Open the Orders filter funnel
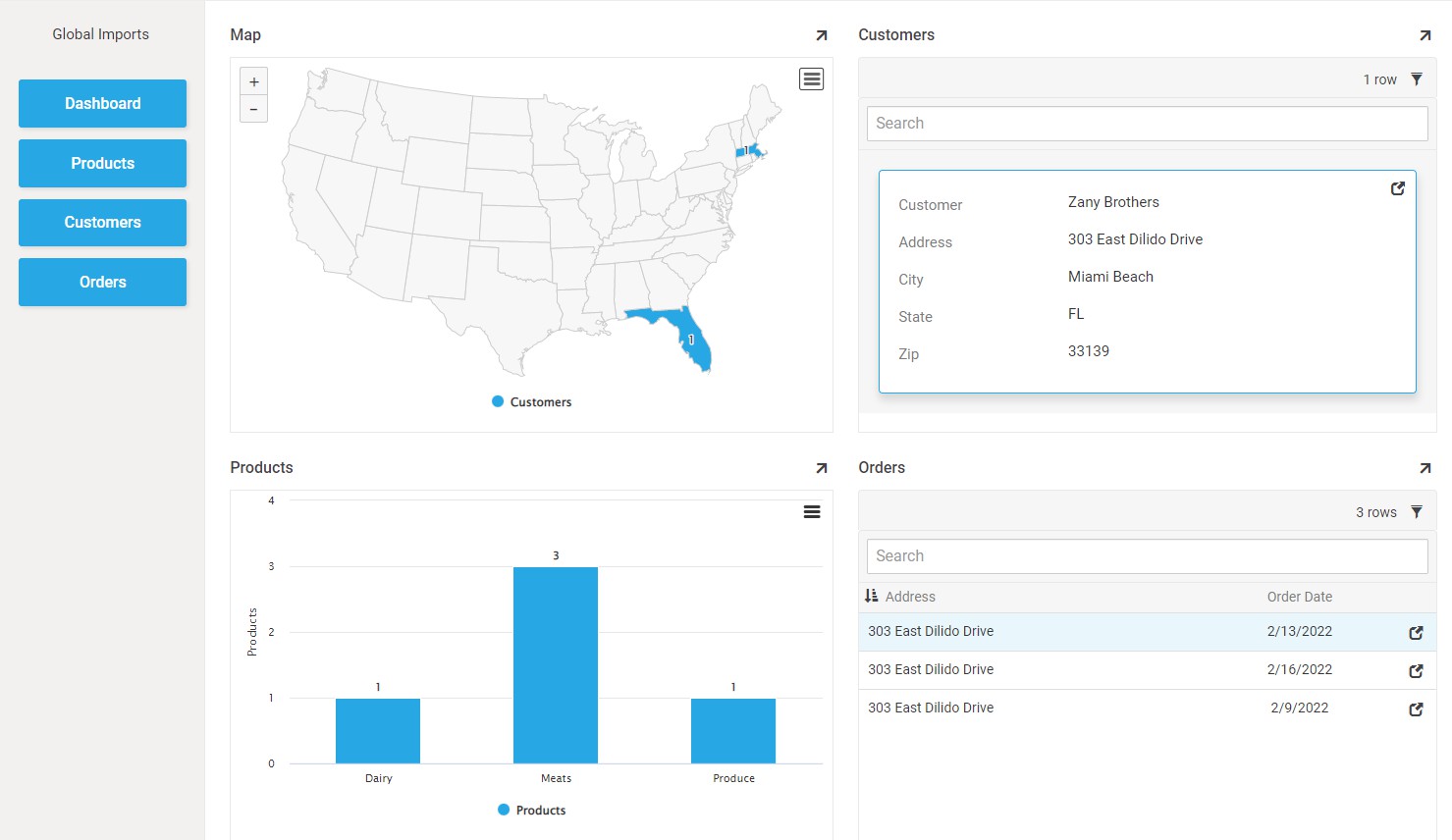 pos(1417,512)
